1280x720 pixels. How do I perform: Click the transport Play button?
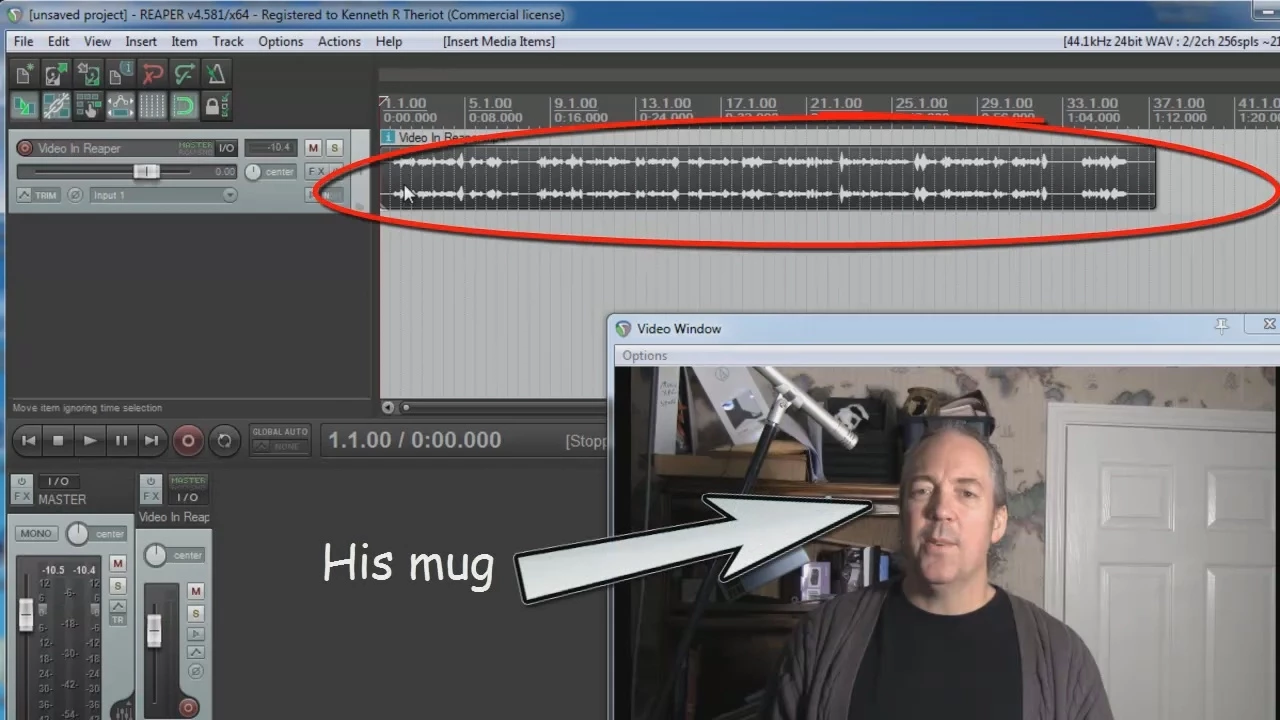tap(90, 440)
